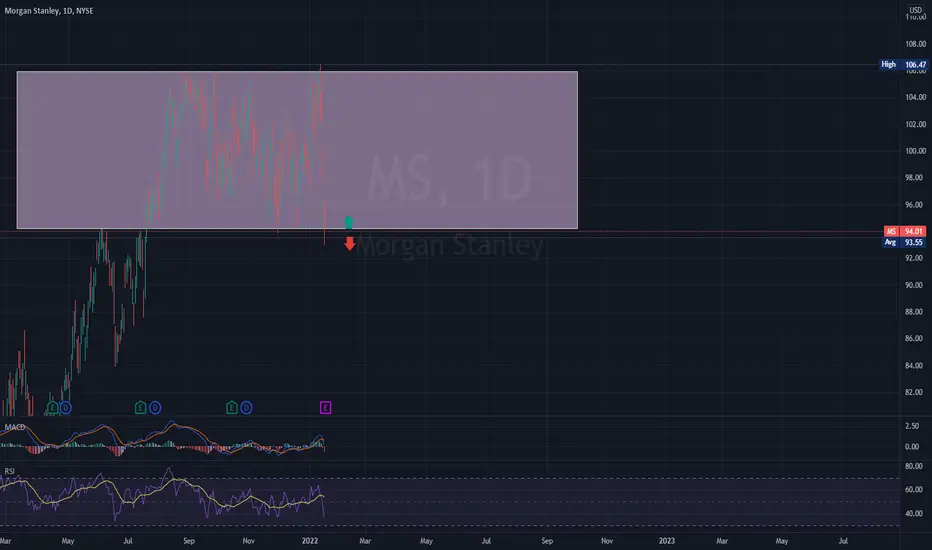
Task: Open the green earnings marker nearest Jul
Action: click(x=140, y=407)
